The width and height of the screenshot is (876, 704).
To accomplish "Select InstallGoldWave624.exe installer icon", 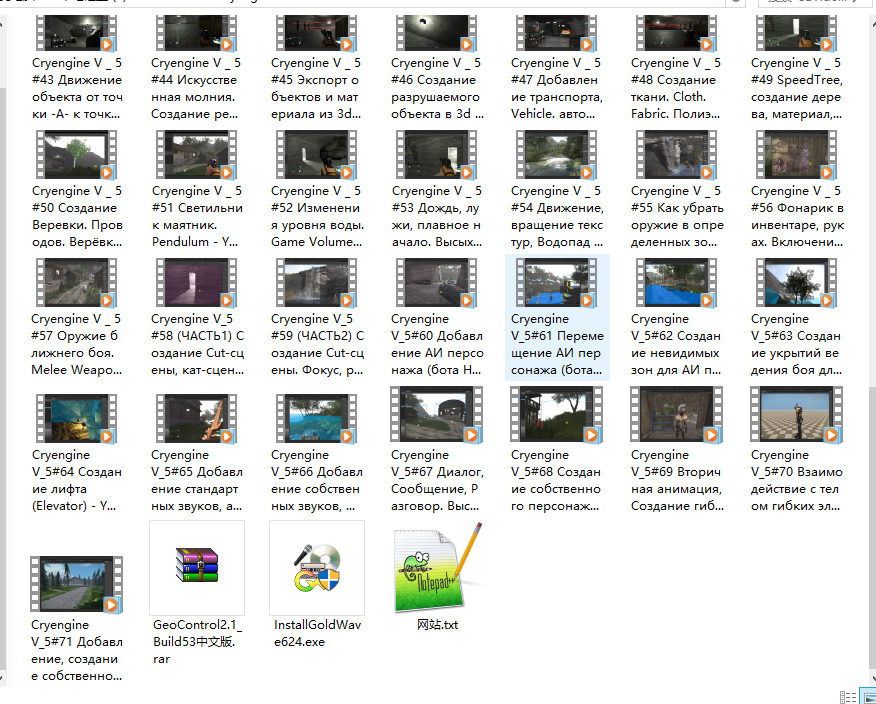I will pyautogui.click(x=317, y=568).
